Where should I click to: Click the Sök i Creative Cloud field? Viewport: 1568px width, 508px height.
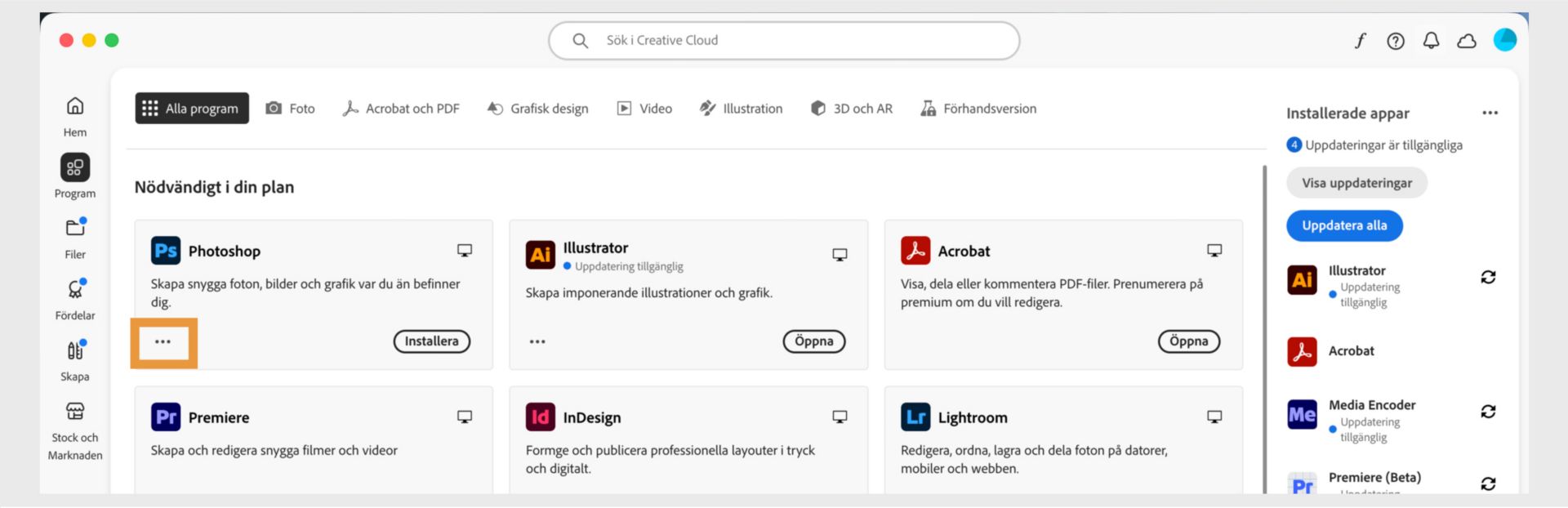click(784, 40)
